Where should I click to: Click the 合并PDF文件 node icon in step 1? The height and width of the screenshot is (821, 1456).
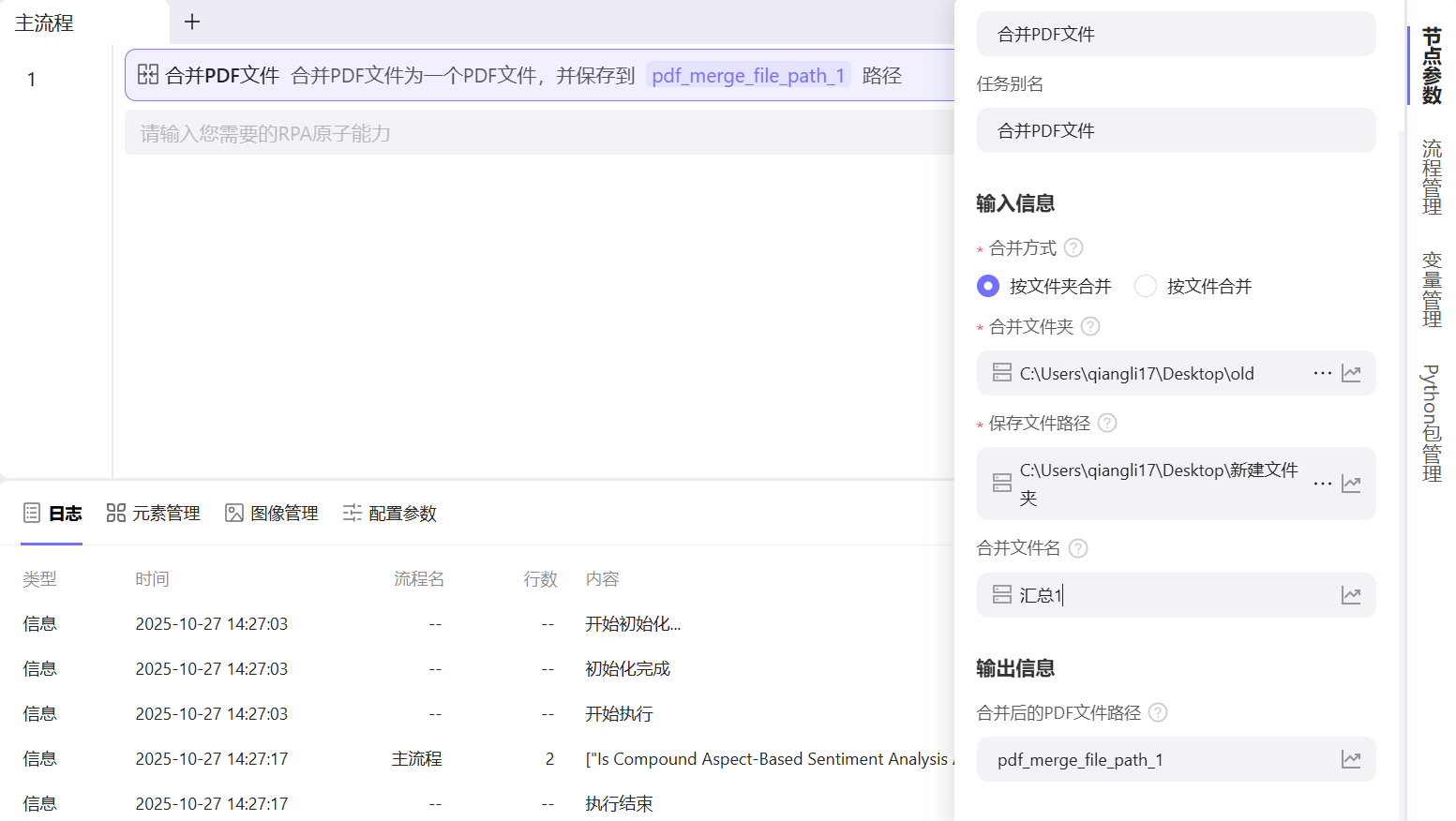(x=148, y=74)
